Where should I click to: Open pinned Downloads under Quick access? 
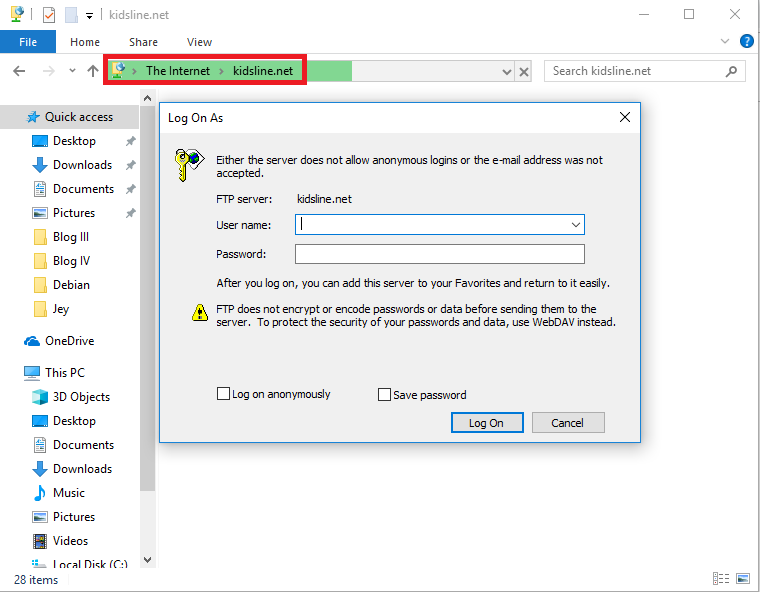click(x=82, y=165)
